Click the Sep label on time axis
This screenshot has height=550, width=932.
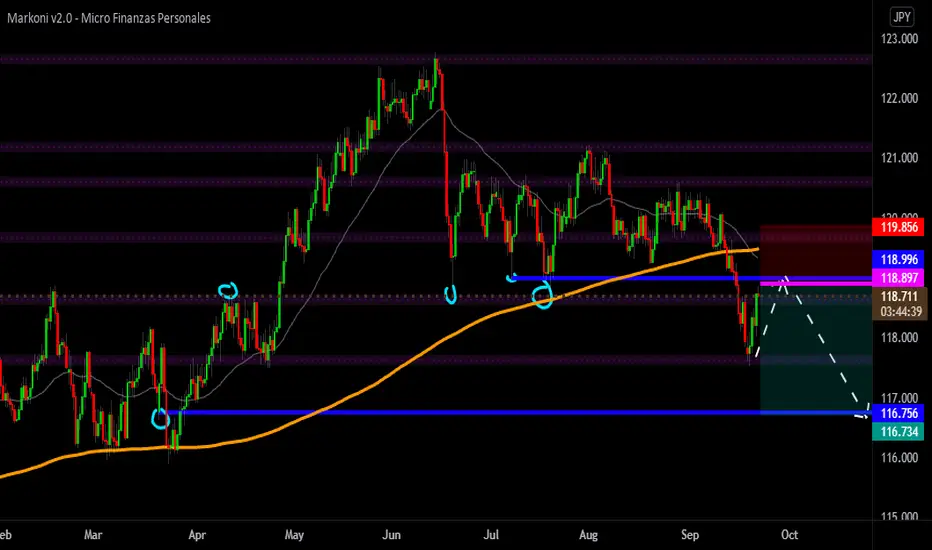[689, 535]
